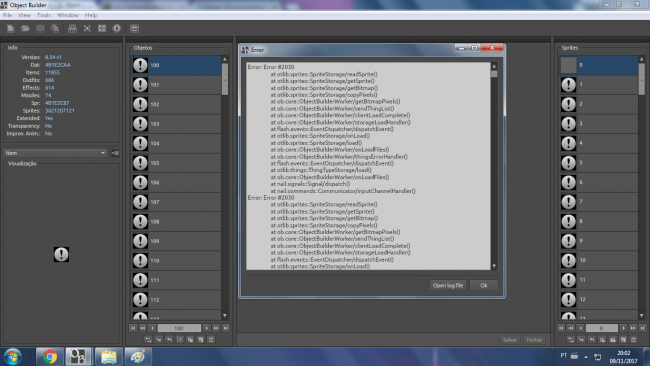
Task: Click the Remove sprite trash icon
Action: 633,339
